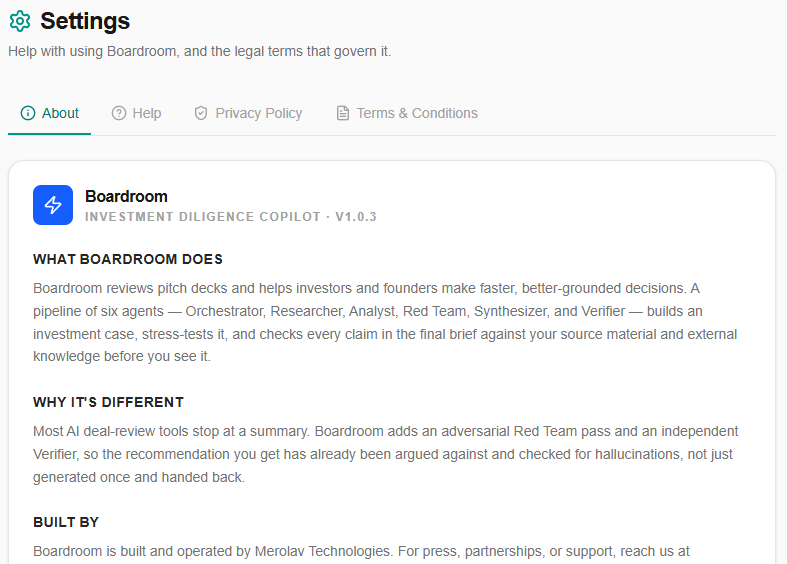Screen dimensions: 787x564
Task: Click the paragraph describing six agents pipeline
Action: [385, 323]
